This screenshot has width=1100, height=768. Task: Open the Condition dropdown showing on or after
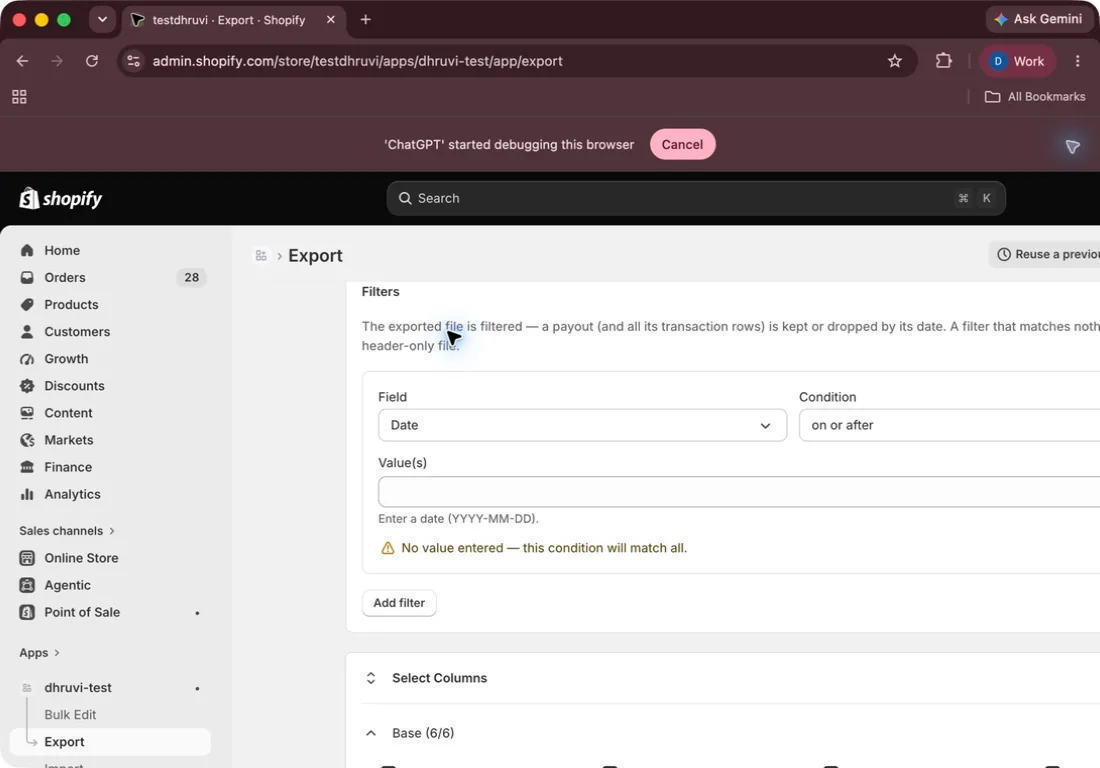click(949, 425)
